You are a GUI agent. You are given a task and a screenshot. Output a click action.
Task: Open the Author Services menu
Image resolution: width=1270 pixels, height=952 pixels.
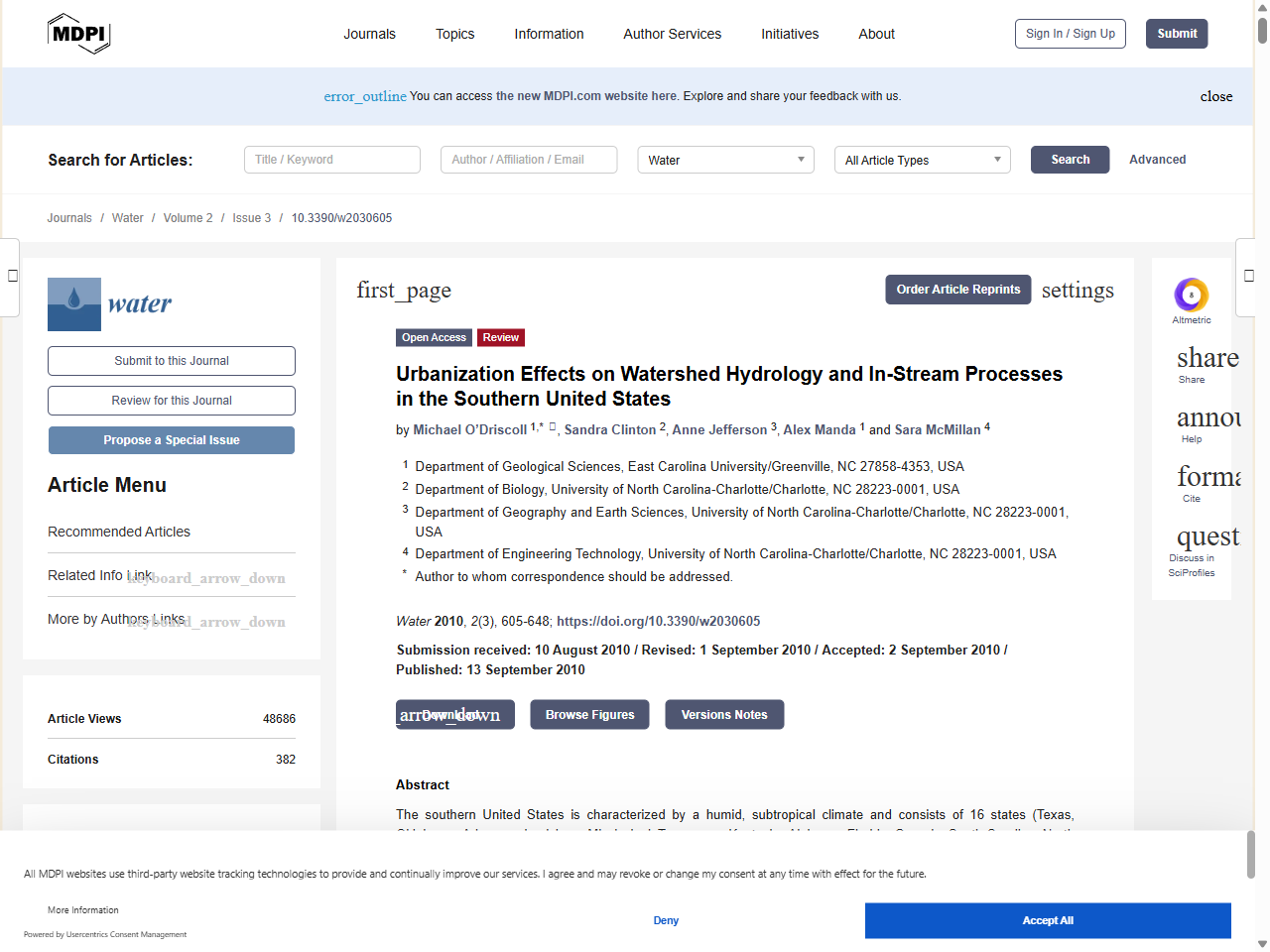tap(672, 34)
